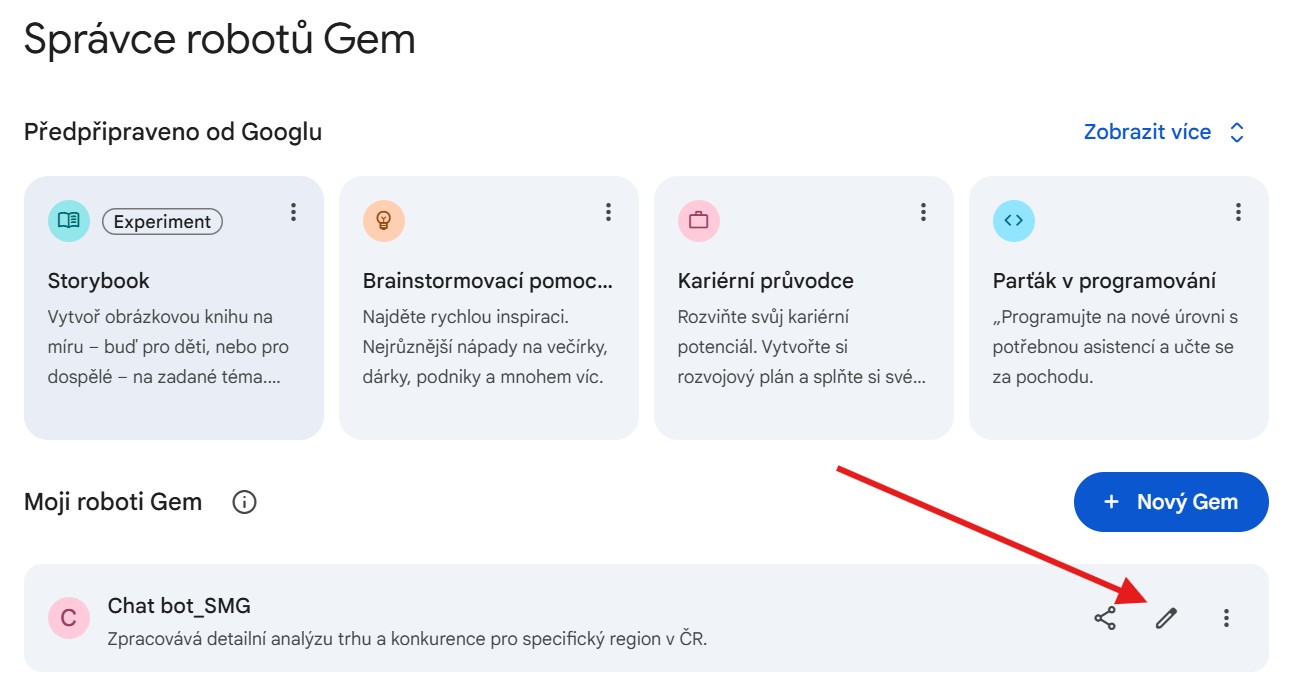Click the Parťák v programování code icon
Image resolution: width=1300 pixels, height=679 pixels.
pyautogui.click(x=1013, y=221)
